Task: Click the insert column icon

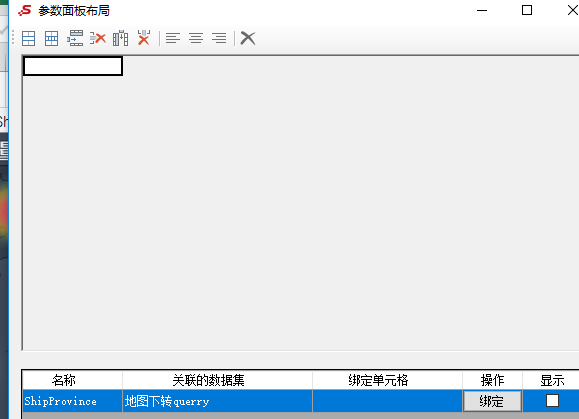Action: point(121,38)
